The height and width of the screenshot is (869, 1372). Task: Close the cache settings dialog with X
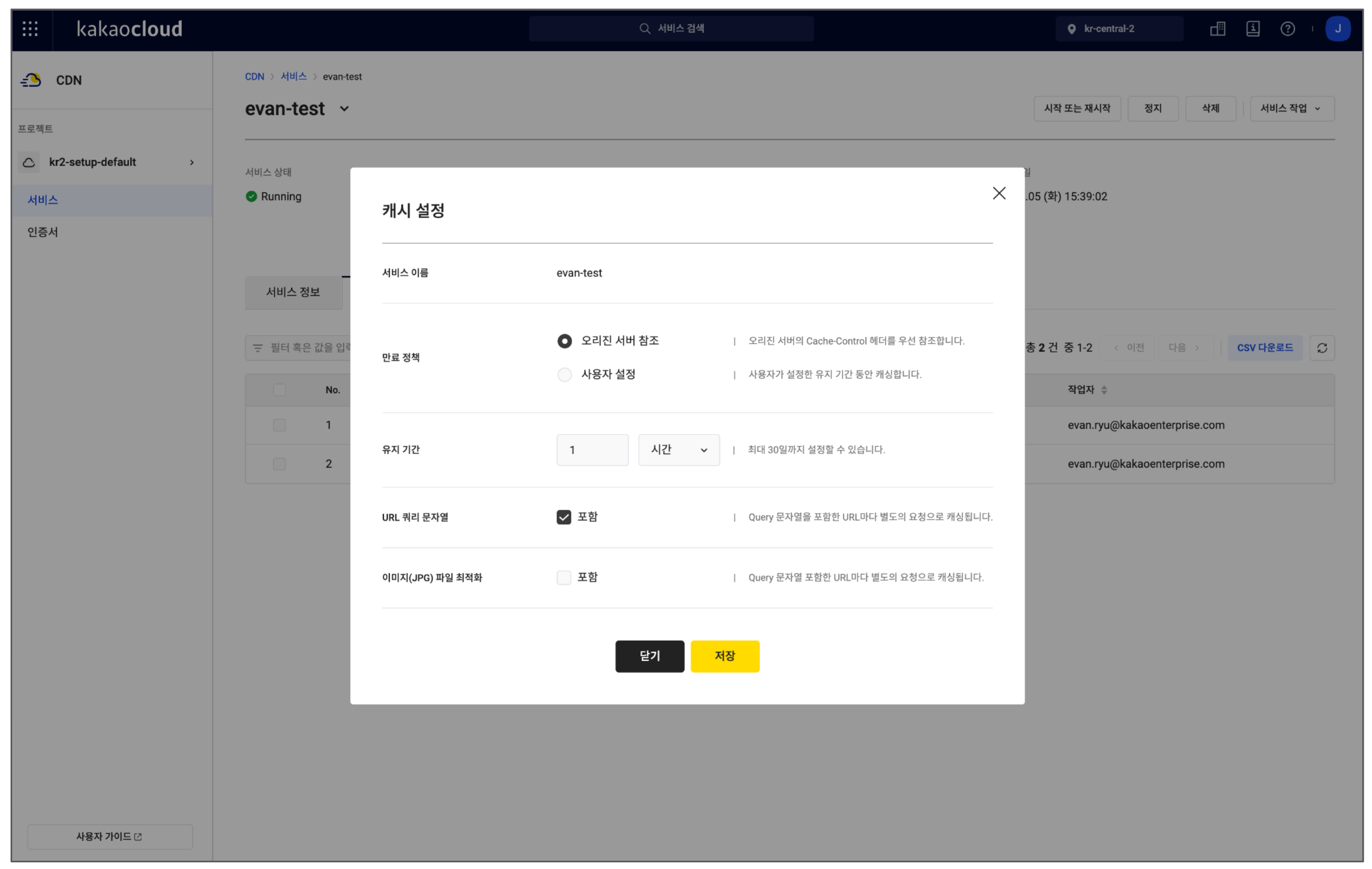(x=999, y=193)
